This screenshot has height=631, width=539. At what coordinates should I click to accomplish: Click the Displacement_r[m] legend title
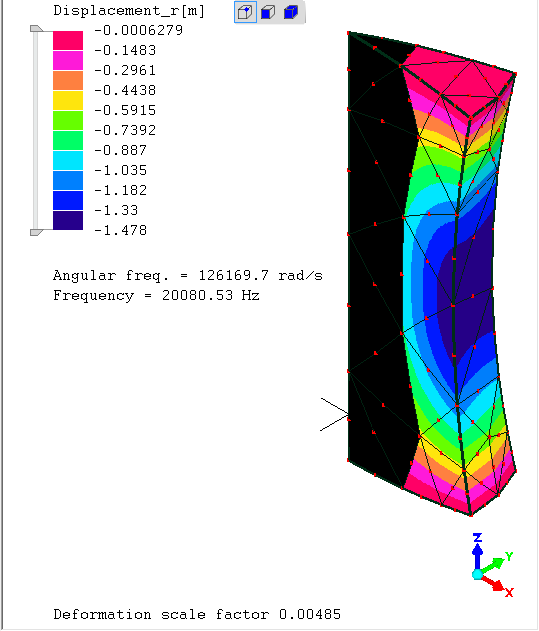pos(129,11)
